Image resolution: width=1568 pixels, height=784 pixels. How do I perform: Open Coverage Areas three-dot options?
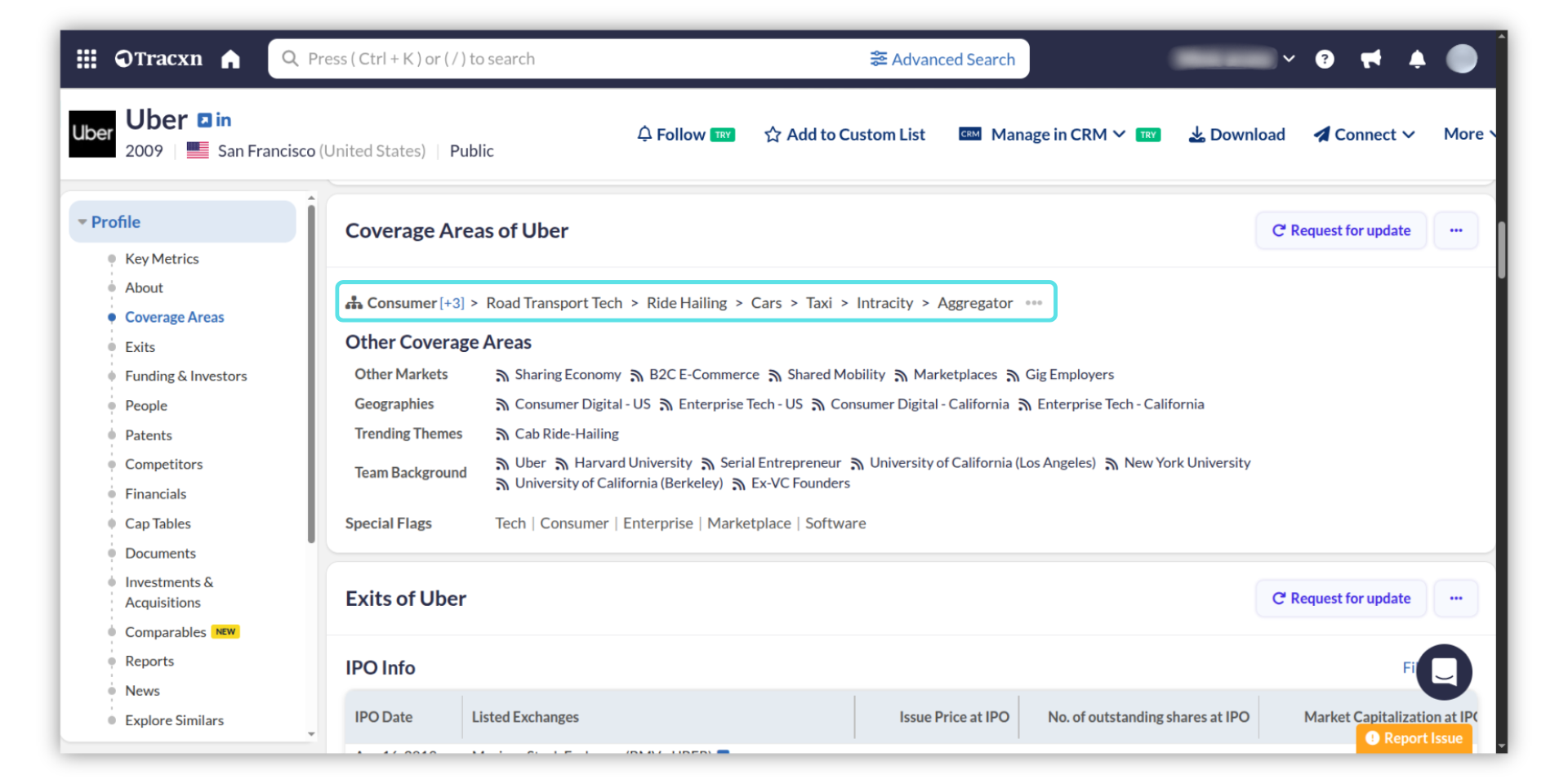pos(1456,230)
